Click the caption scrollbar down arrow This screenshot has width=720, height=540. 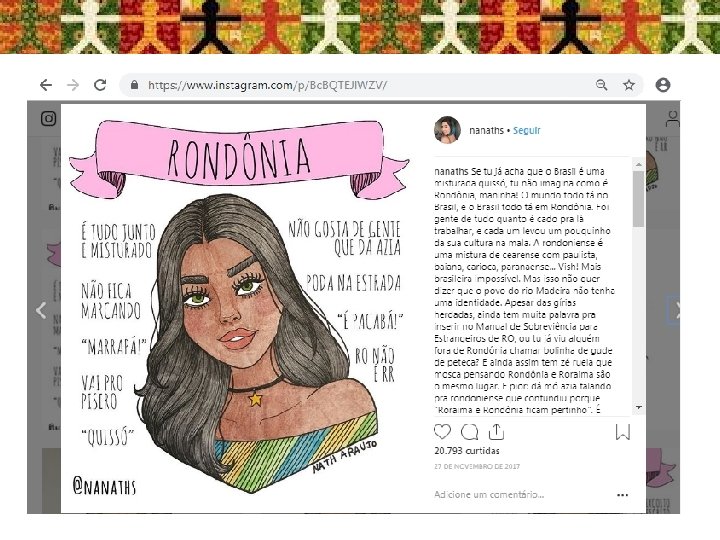[x=639, y=407]
